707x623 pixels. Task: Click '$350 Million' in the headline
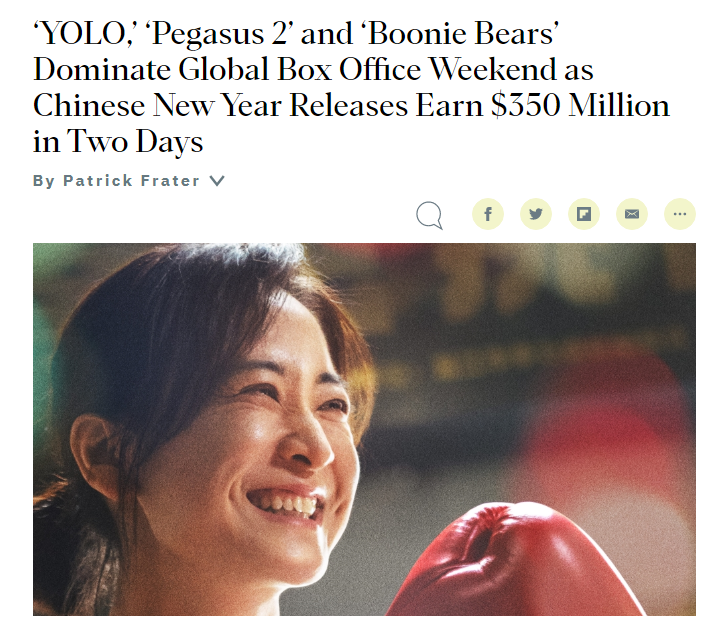click(580, 105)
